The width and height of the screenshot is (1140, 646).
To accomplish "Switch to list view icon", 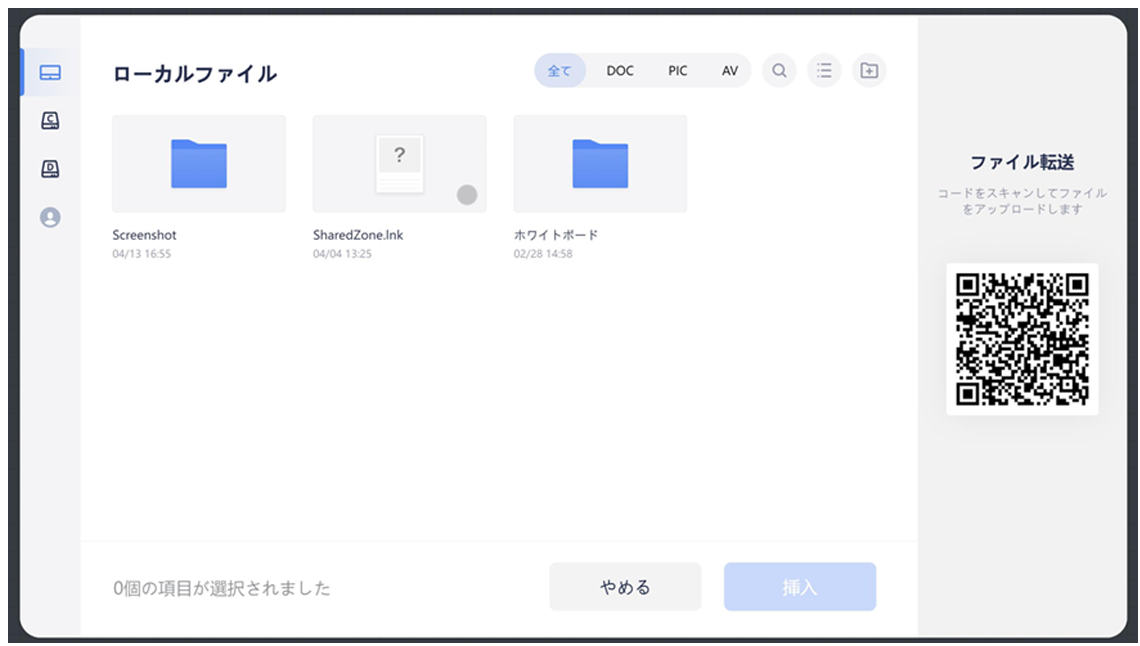I will (x=824, y=70).
